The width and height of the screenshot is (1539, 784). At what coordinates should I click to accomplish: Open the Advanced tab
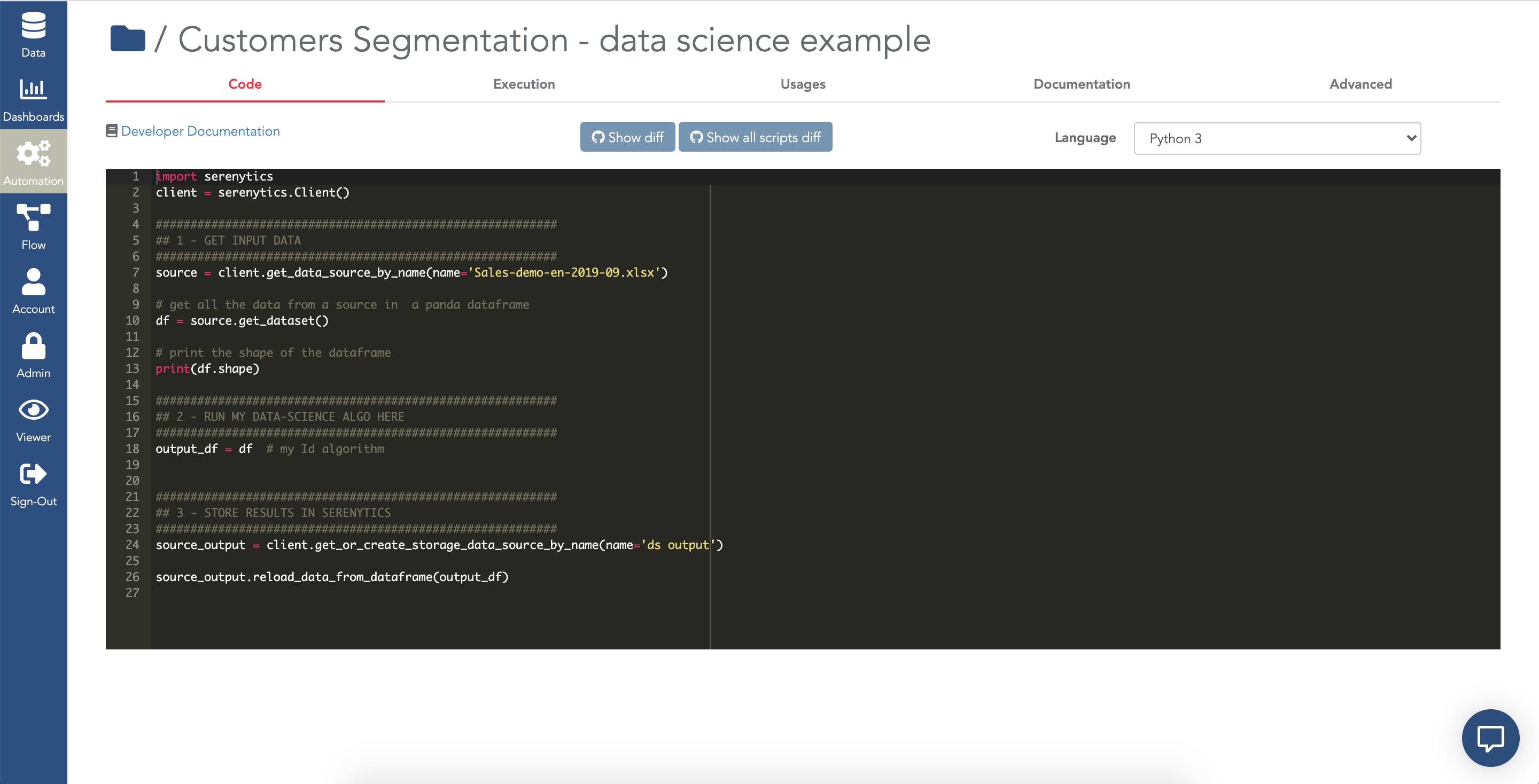[1361, 84]
